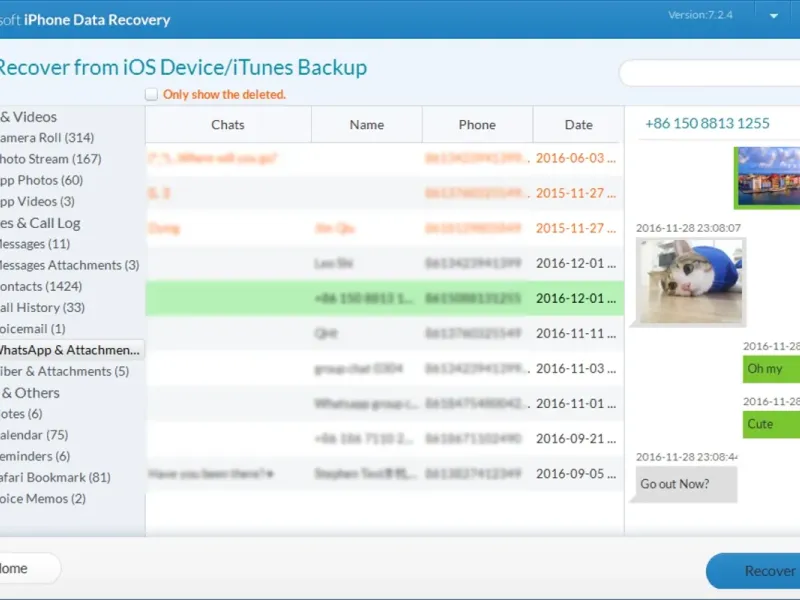The image size is (800, 600).
Task: Select the chat row dated 2016-11-01
Action: (385, 404)
